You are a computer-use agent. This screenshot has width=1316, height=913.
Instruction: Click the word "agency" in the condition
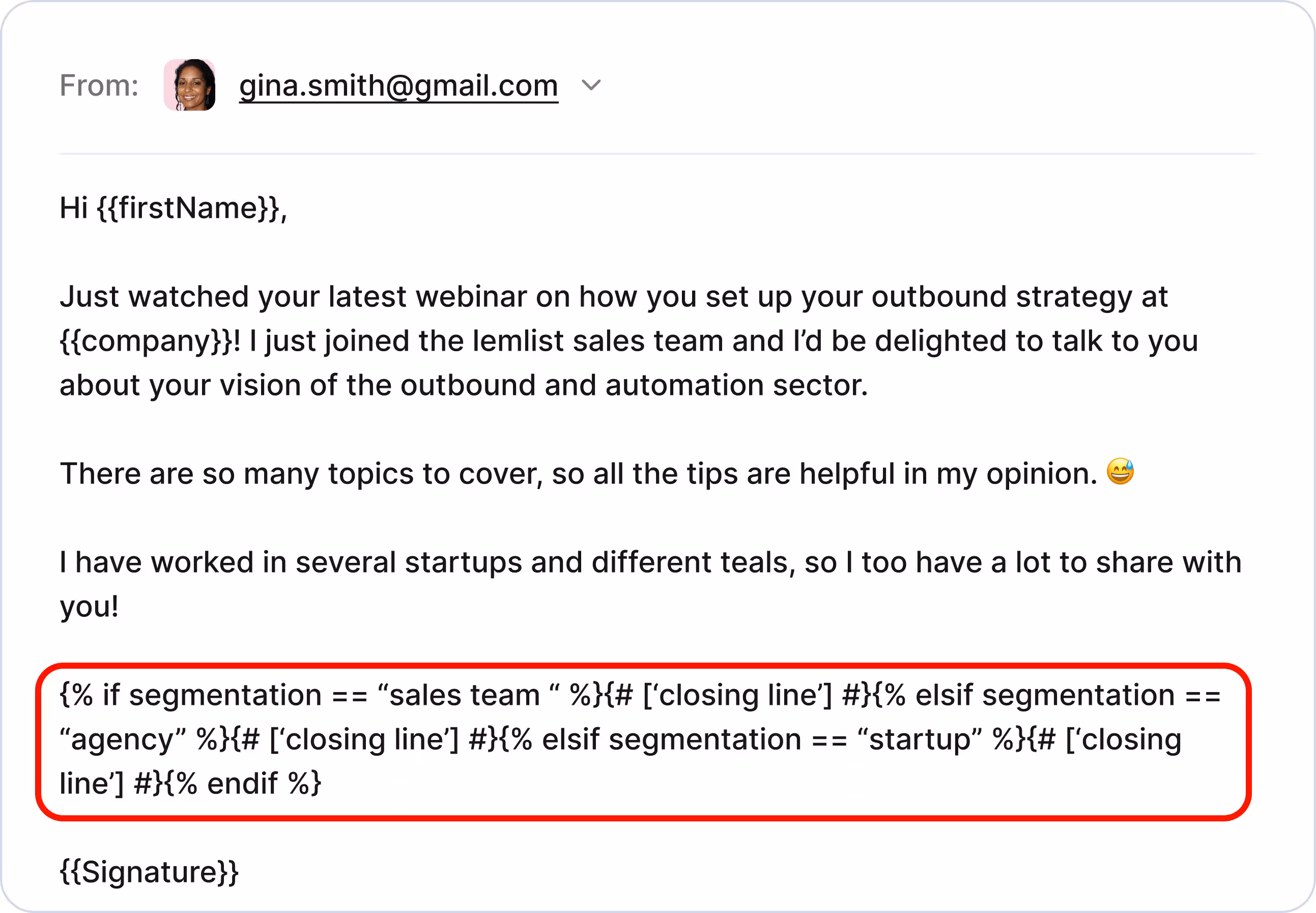(x=121, y=739)
